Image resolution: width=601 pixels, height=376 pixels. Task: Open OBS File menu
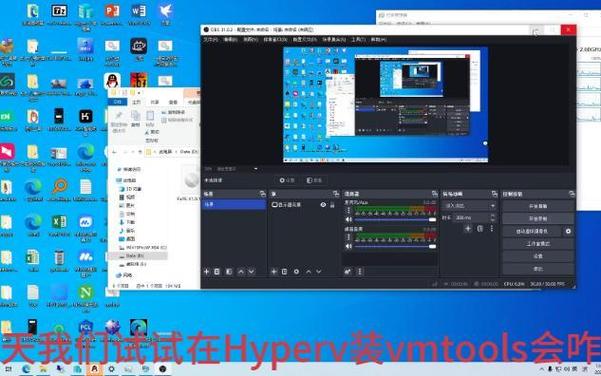point(210,39)
